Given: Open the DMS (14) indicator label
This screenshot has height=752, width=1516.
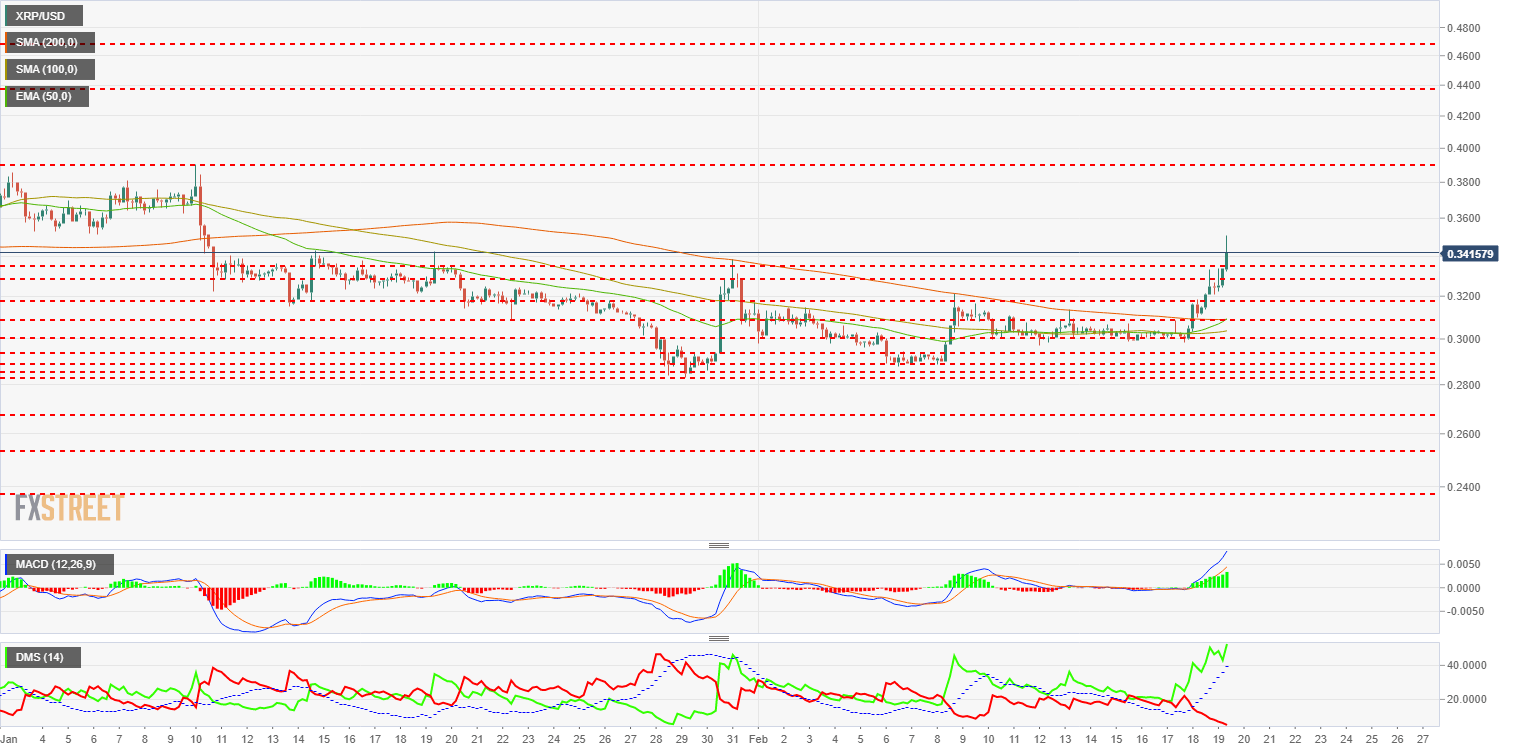Looking at the screenshot, I should [42, 657].
